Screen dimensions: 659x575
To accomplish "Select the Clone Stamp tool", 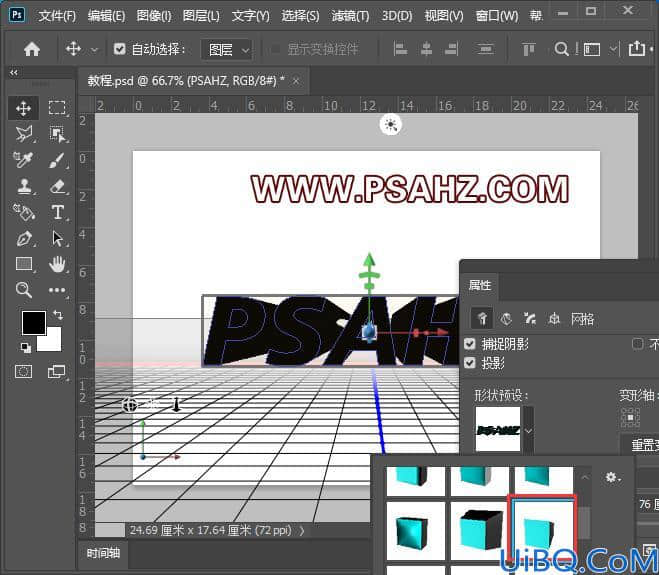I will pyautogui.click(x=24, y=186).
